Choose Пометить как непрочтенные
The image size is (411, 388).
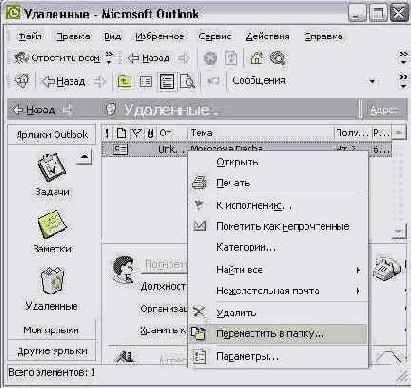tap(278, 226)
